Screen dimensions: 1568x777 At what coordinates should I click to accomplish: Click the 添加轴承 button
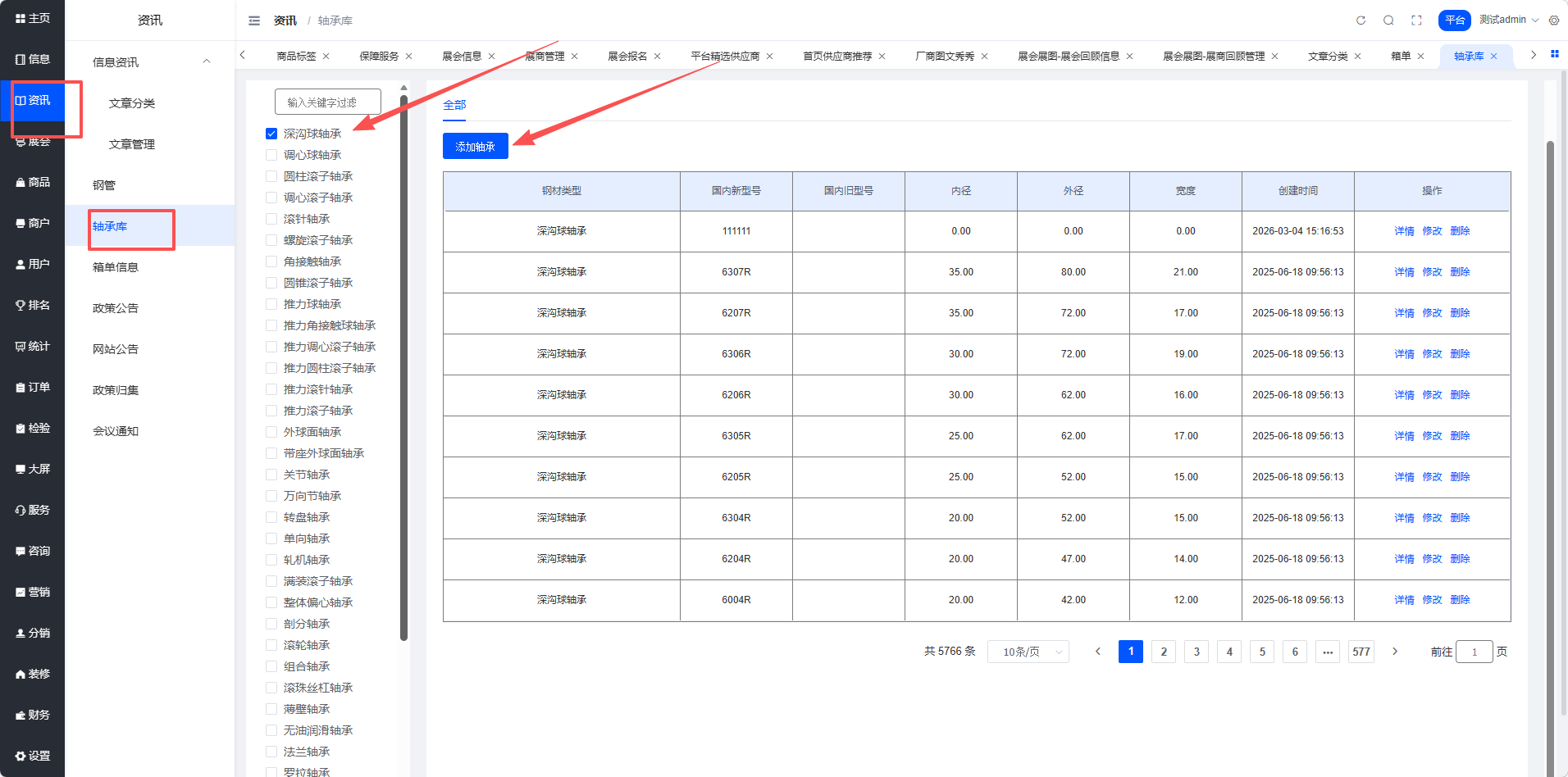coord(476,146)
